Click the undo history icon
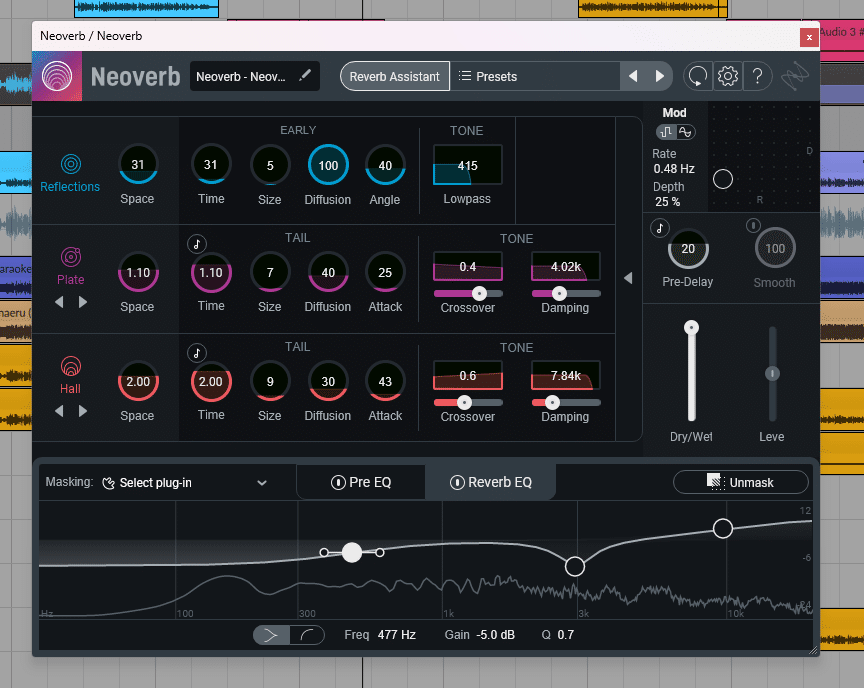 pos(698,76)
